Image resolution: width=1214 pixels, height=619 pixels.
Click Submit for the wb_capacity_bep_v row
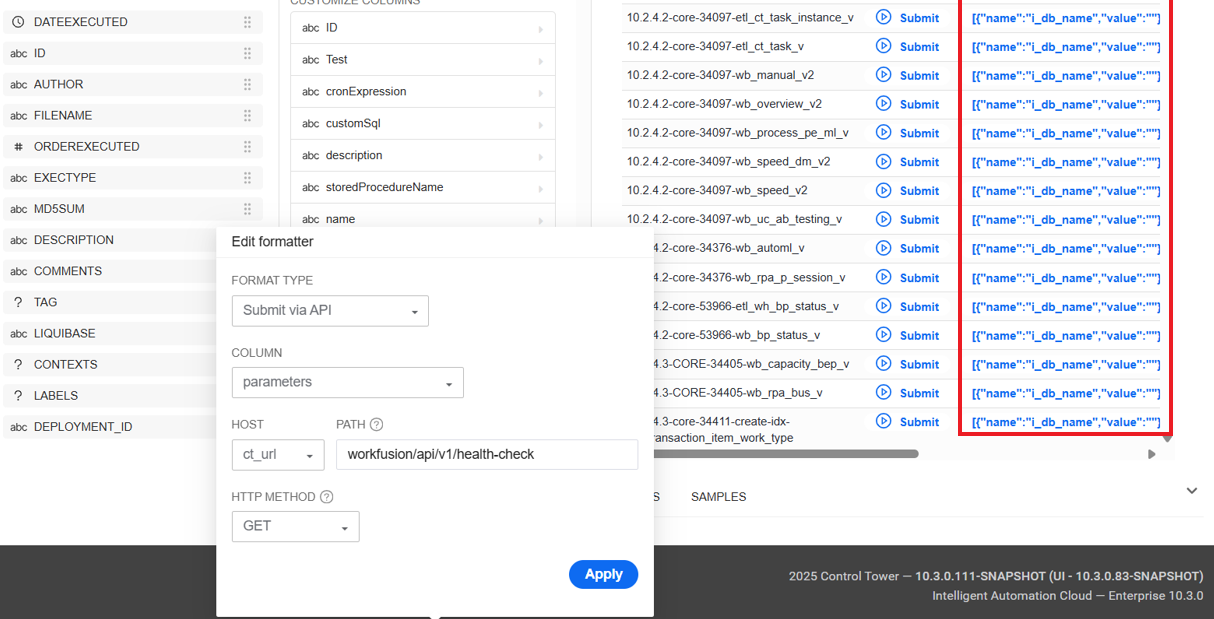[x=919, y=364]
